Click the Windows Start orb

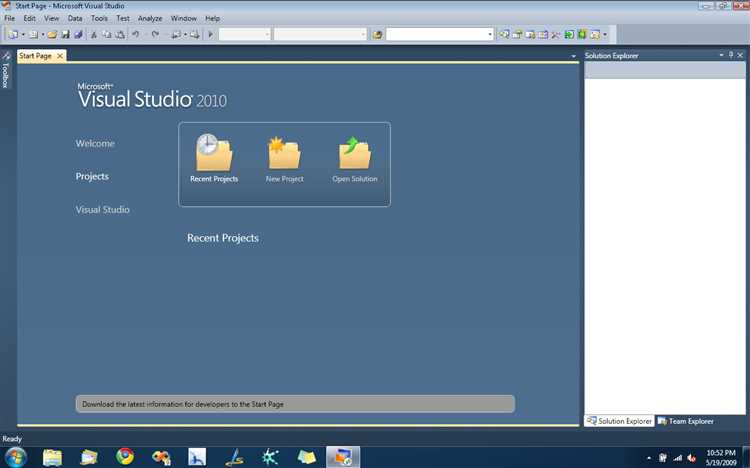point(15,457)
